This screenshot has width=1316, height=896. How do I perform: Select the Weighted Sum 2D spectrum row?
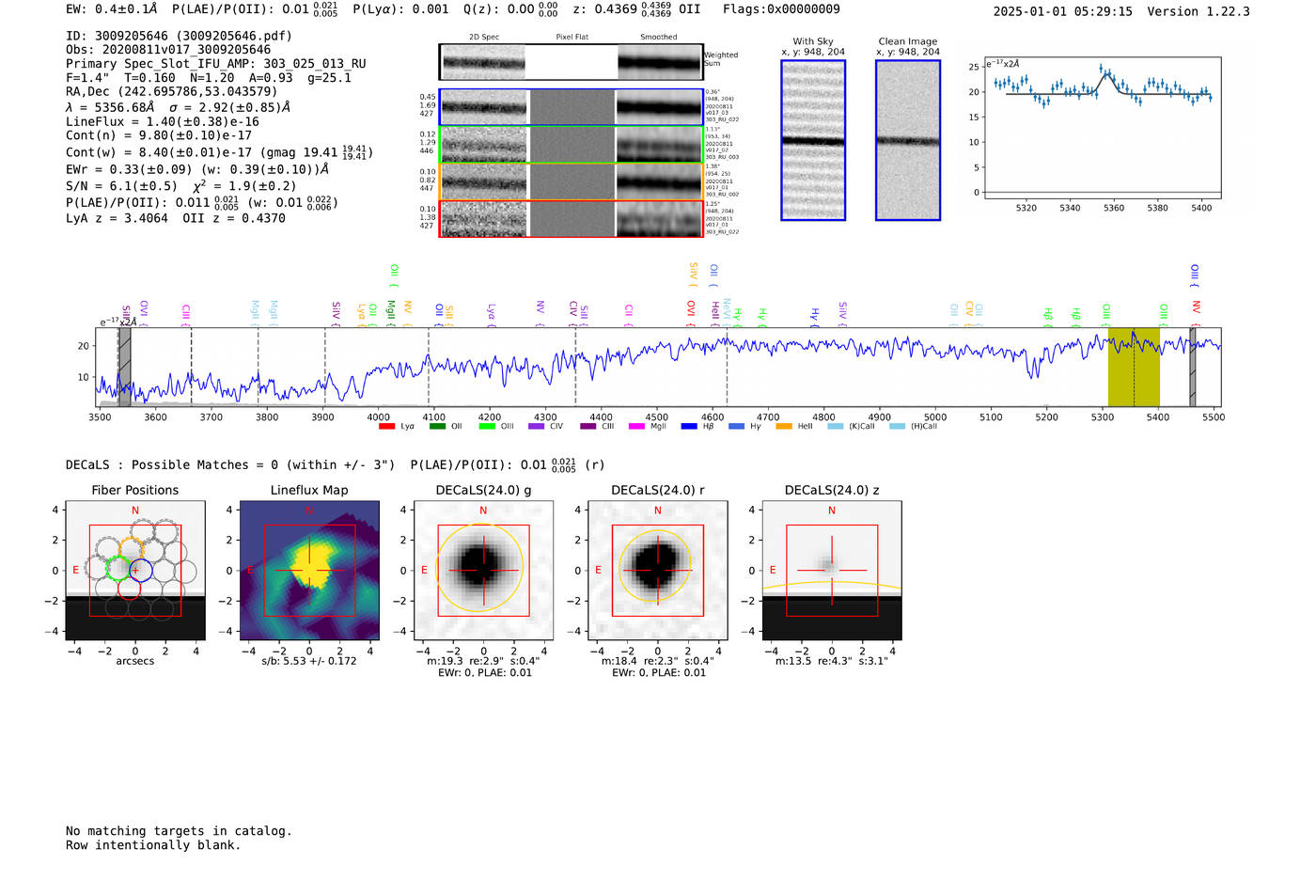click(571, 62)
